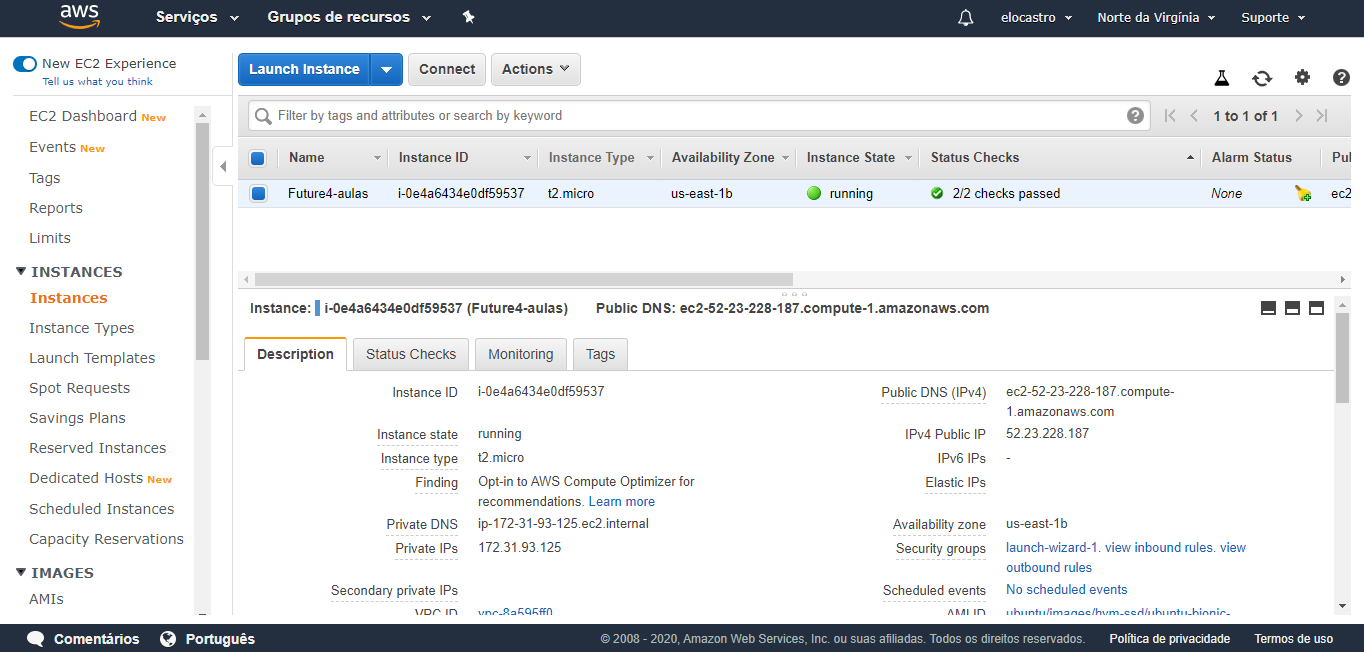Open the Grupos de recursos menu
The width and height of the screenshot is (1364, 652).
point(350,17)
